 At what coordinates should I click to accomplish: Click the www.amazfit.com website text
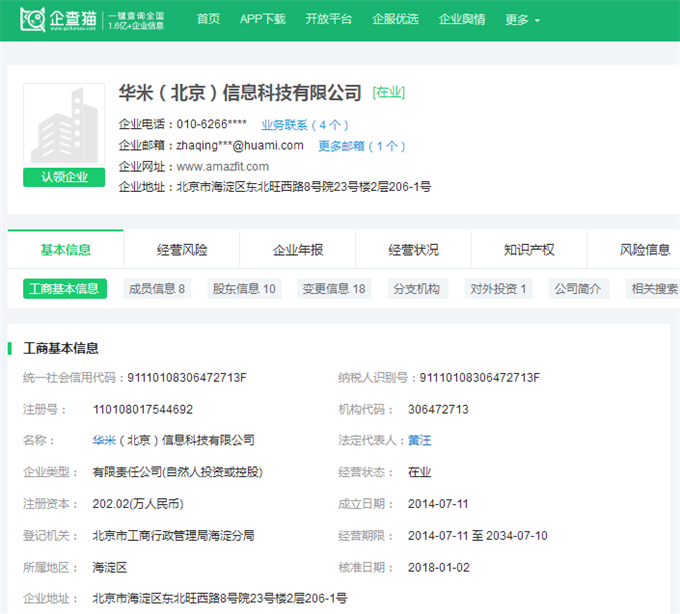pyautogui.click(x=222, y=167)
